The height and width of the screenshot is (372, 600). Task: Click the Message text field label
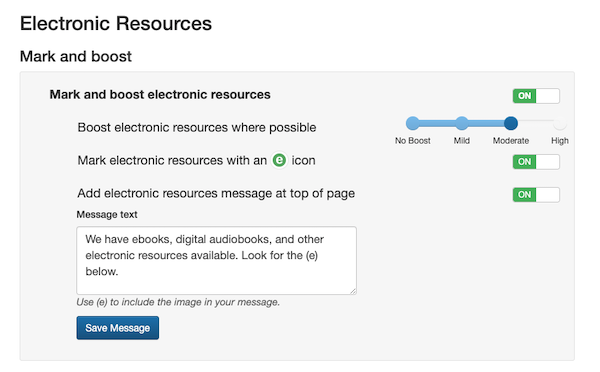point(107,214)
